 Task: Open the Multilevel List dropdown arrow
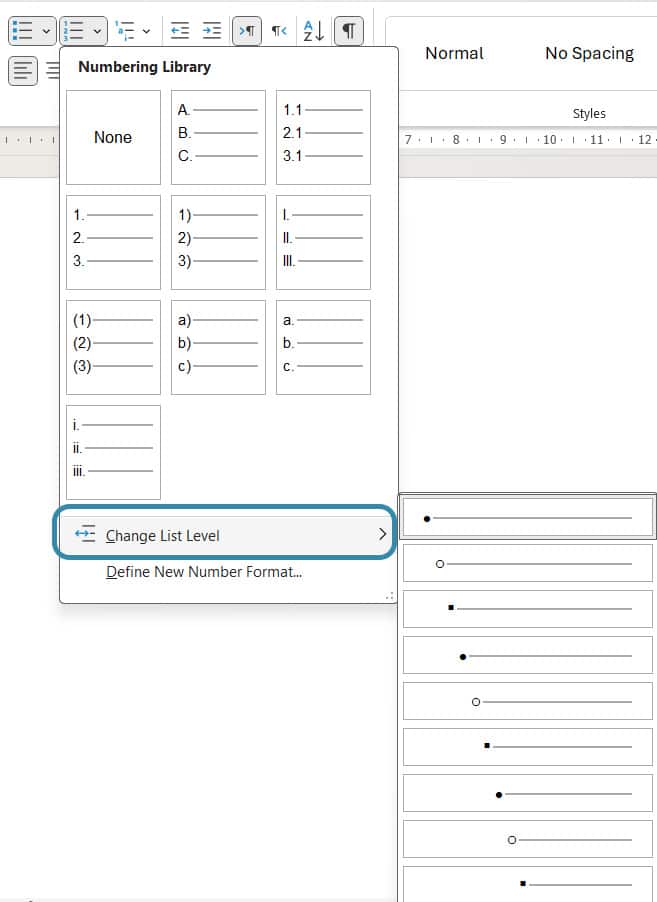point(147,31)
